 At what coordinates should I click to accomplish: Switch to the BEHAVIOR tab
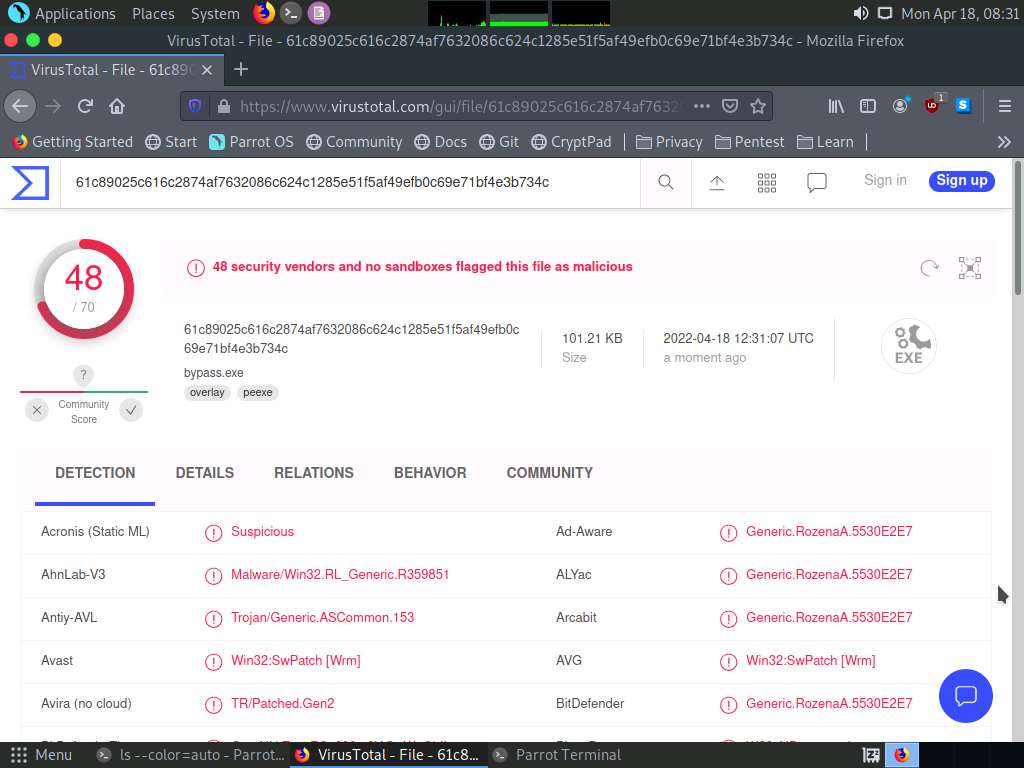(x=430, y=473)
